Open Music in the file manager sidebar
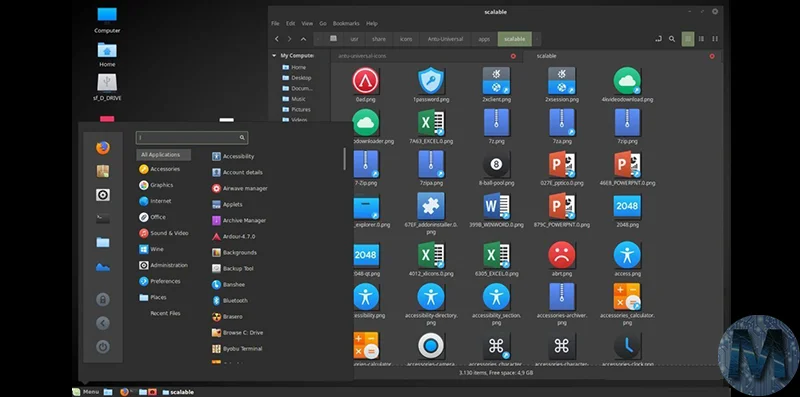The height and width of the screenshot is (397, 800). click(294, 99)
